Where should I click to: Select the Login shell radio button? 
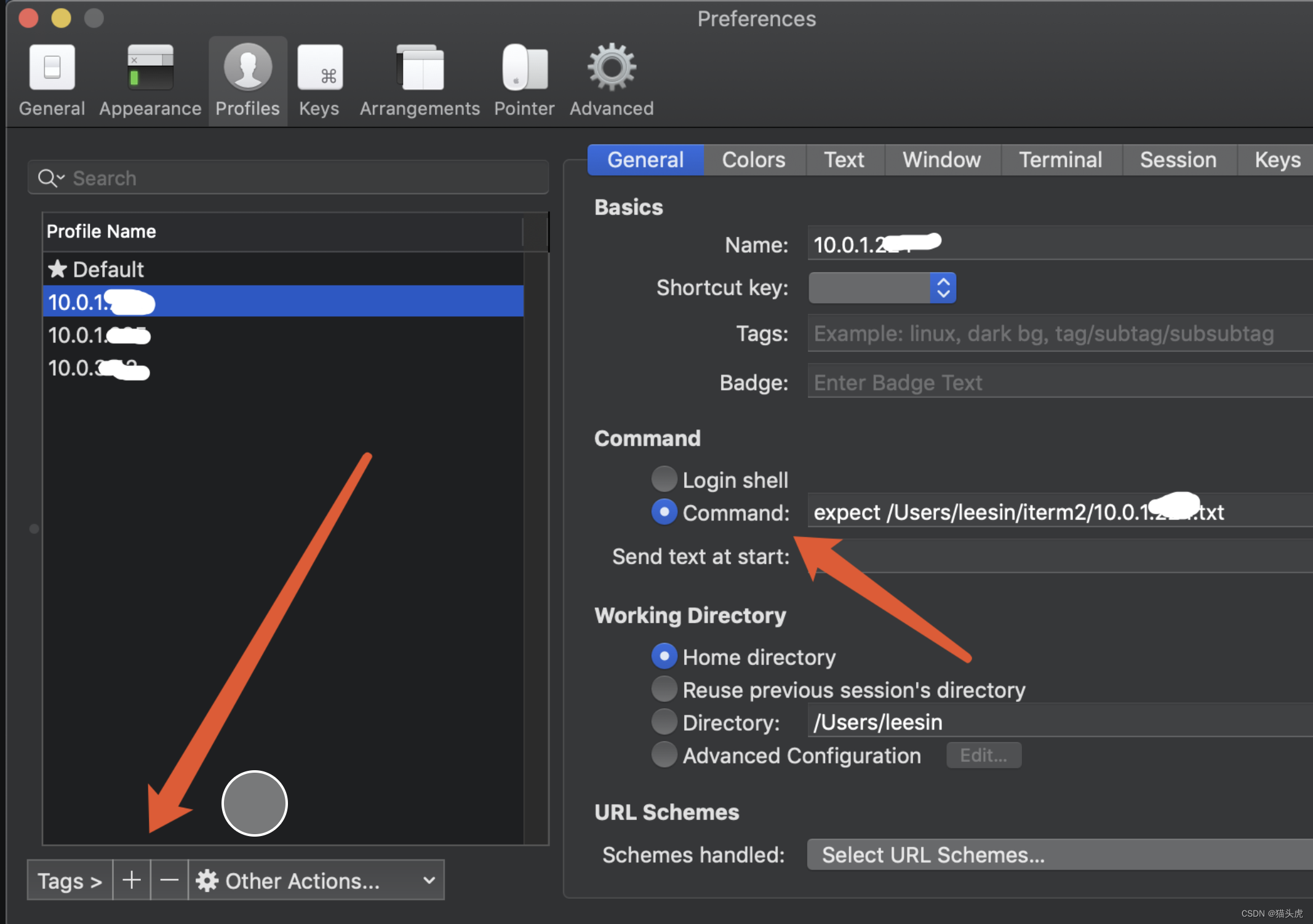[664, 479]
